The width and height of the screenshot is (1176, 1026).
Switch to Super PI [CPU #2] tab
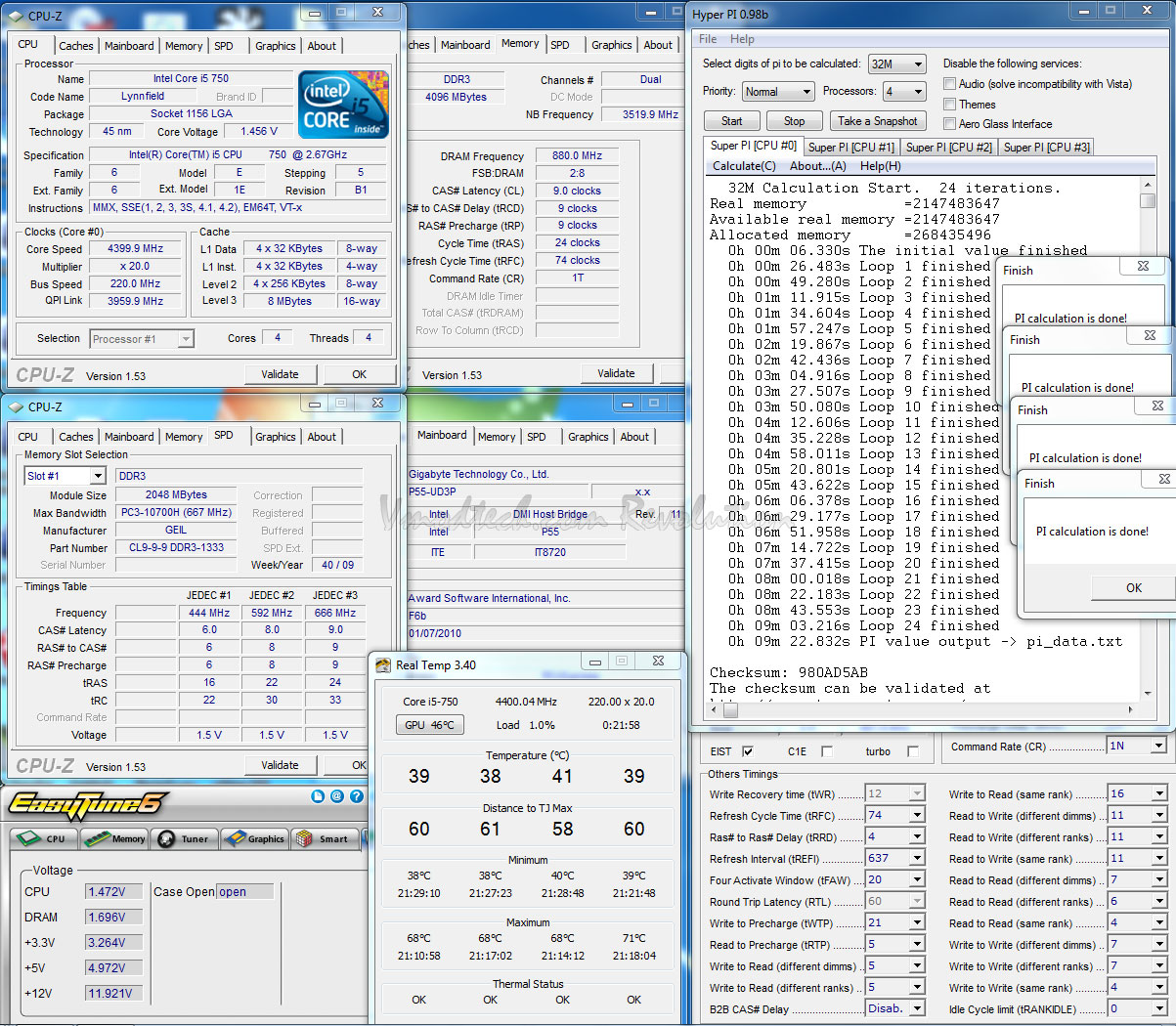pos(948,148)
